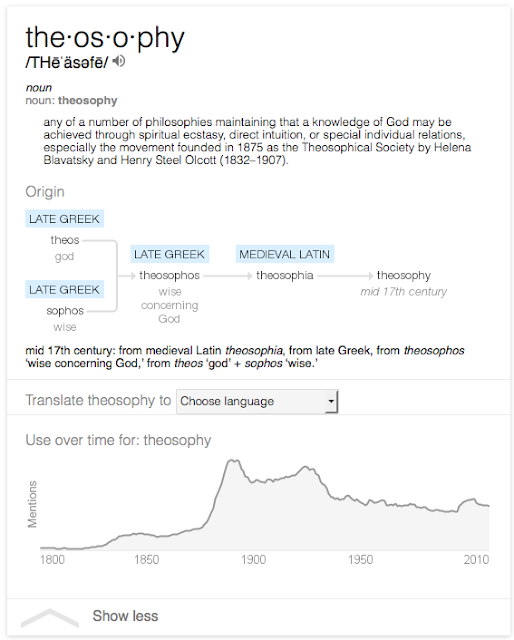Click the MEDIEVAL LATIN language label

coord(285,254)
